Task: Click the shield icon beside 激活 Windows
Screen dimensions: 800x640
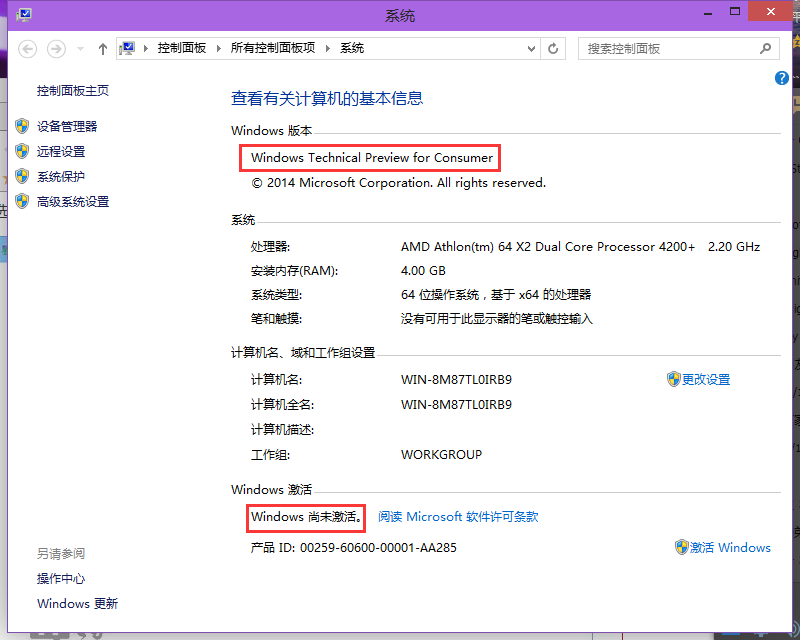Action: click(681, 547)
